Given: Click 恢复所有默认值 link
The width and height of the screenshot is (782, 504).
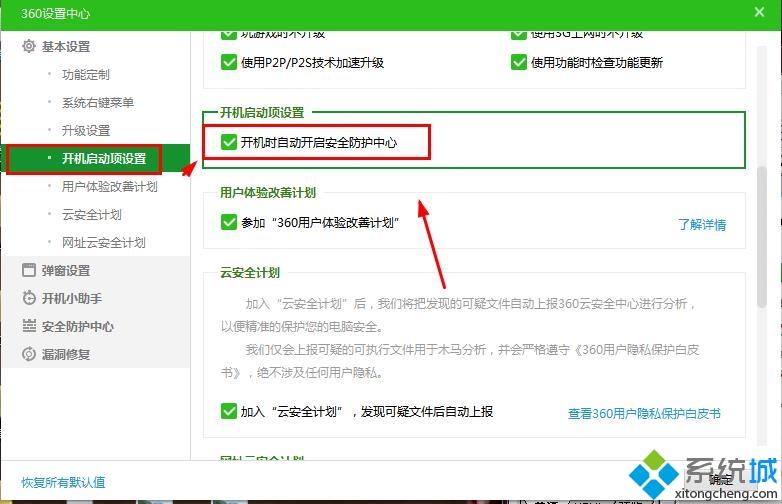Looking at the screenshot, I should point(63,482).
